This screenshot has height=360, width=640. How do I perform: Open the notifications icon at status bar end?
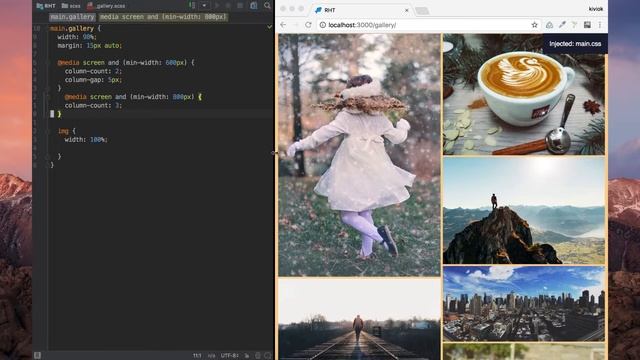click(x=268, y=356)
